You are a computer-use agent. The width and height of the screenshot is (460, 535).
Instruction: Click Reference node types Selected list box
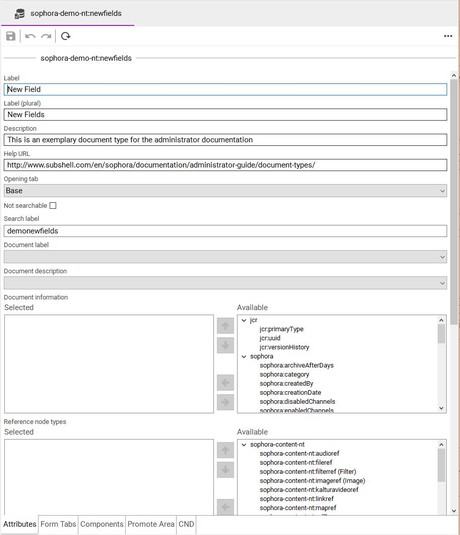pos(109,477)
